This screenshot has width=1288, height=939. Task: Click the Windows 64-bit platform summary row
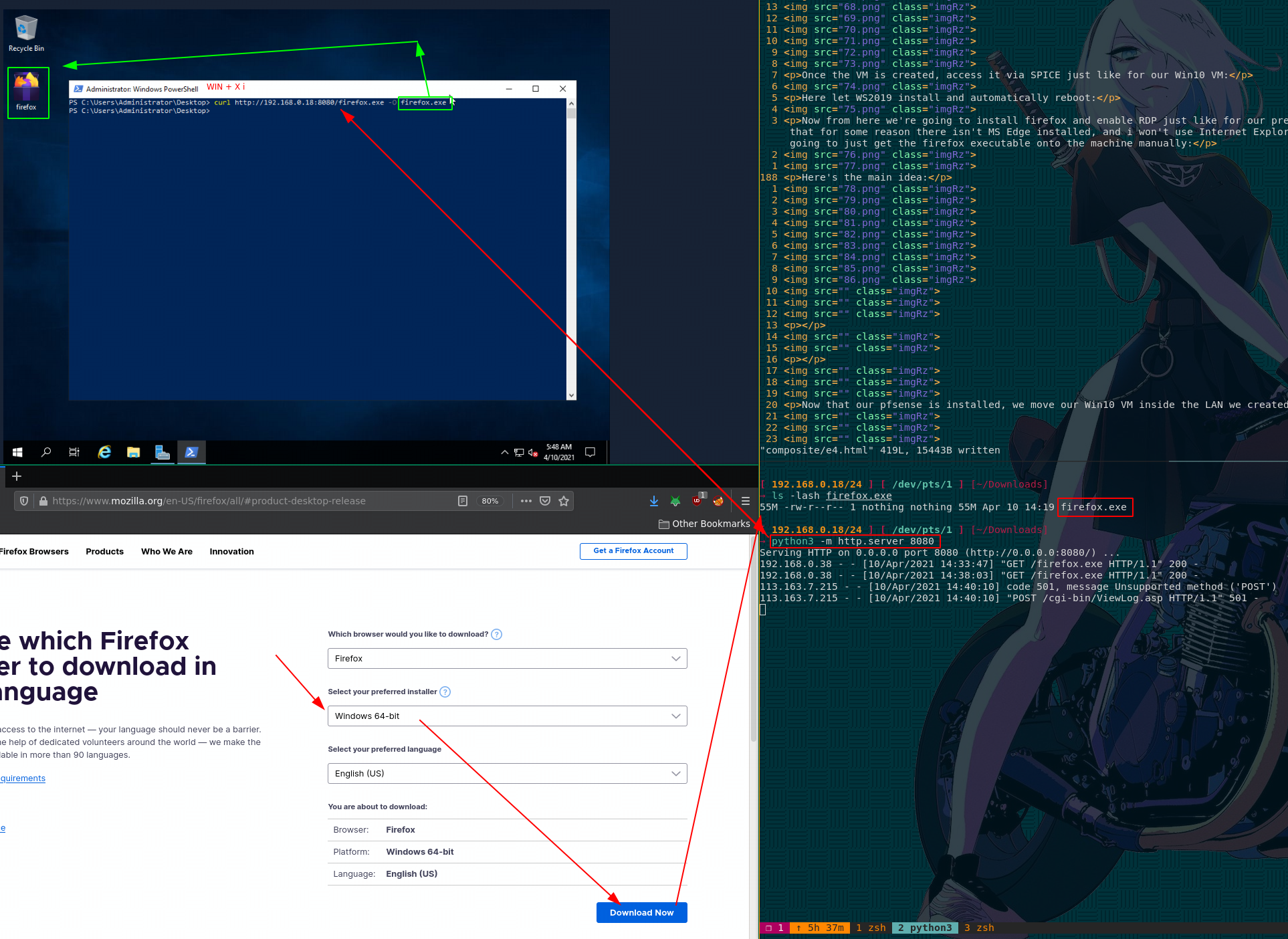(x=508, y=852)
